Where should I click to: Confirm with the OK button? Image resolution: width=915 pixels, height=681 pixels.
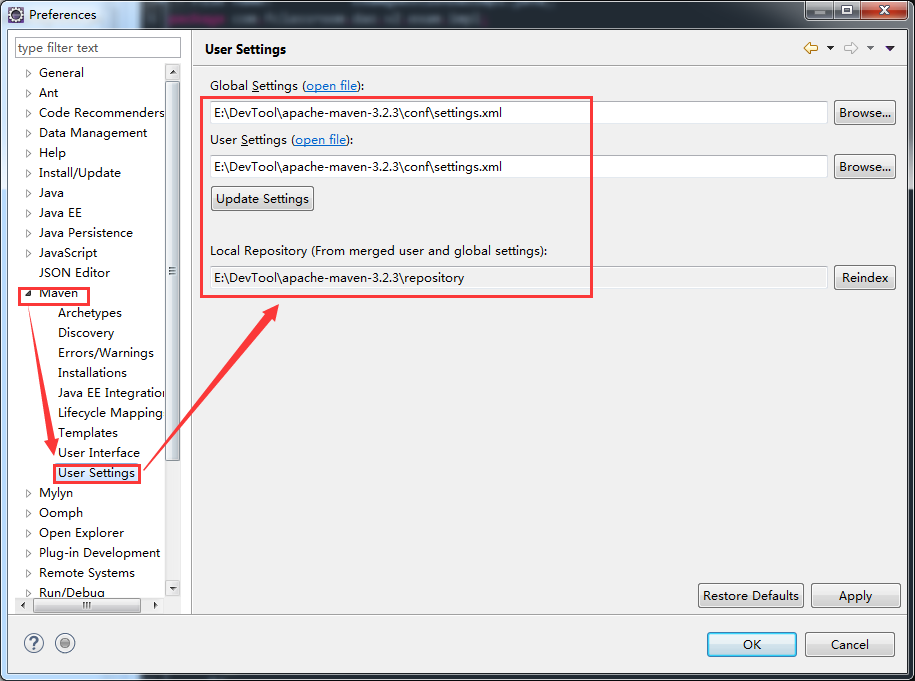tap(752, 645)
